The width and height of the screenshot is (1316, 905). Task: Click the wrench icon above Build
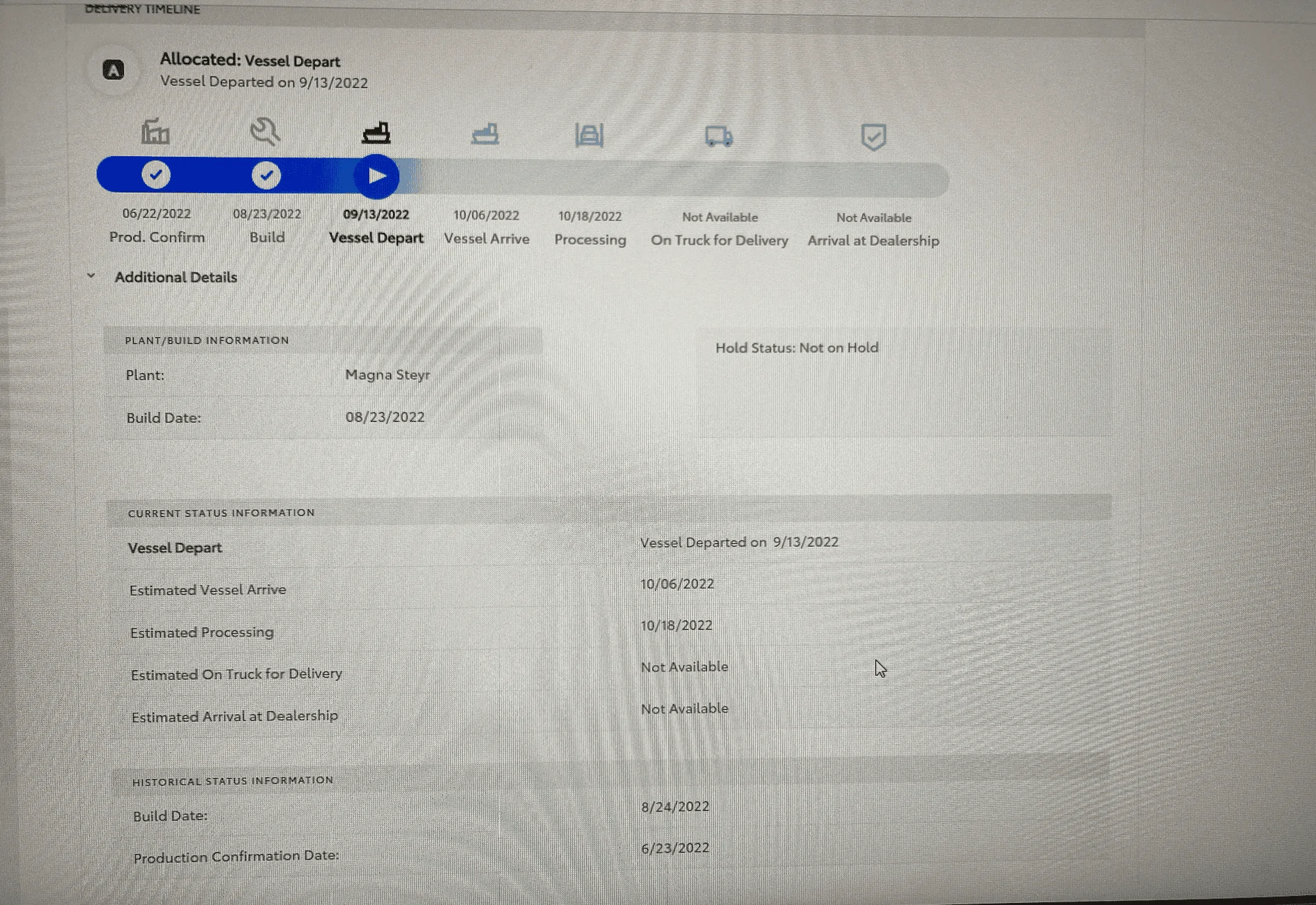pyautogui.click(x=265, y=132)
